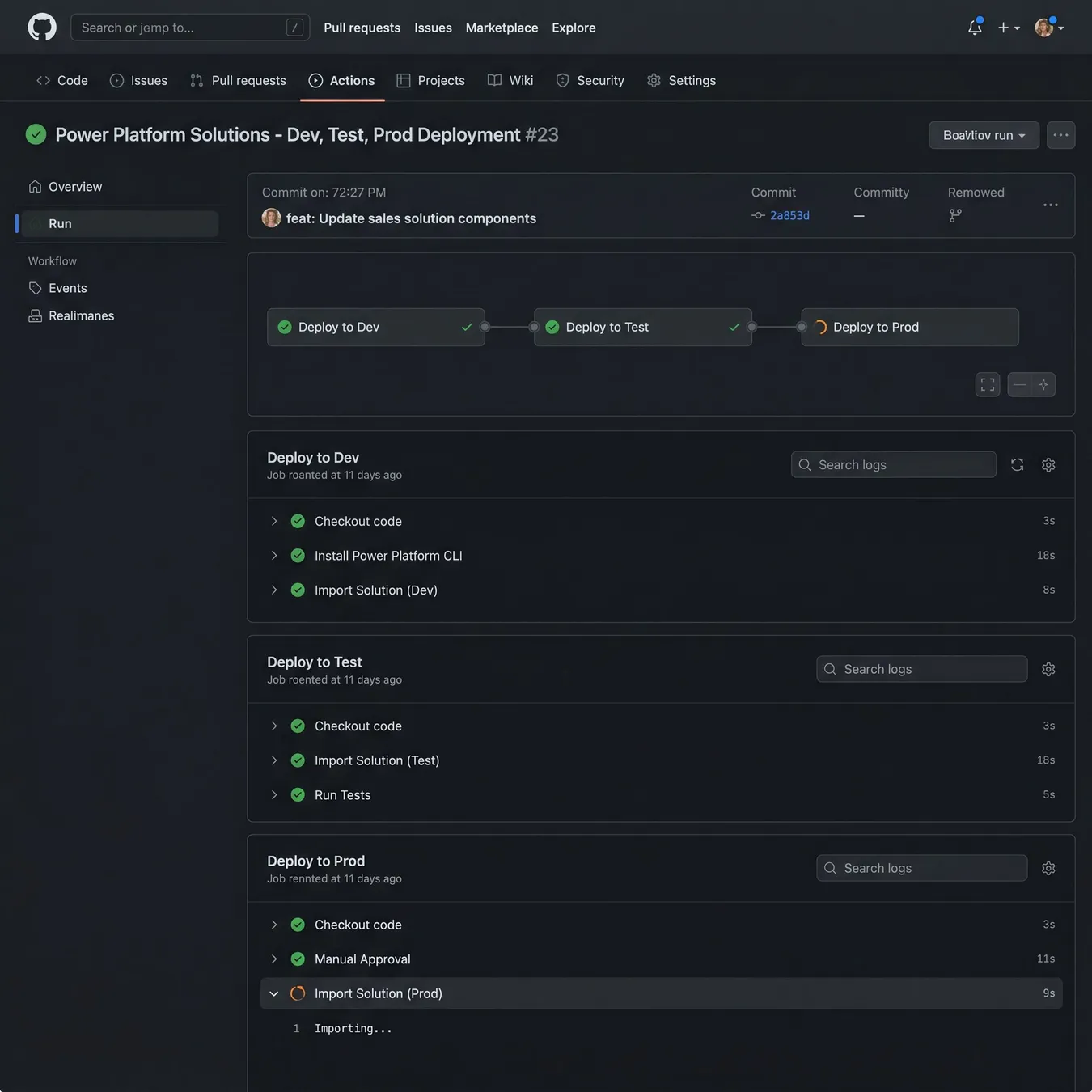1092x1092 pixels.
Task: Open the re-run dropdown button
Action: (x=984, y=135)
